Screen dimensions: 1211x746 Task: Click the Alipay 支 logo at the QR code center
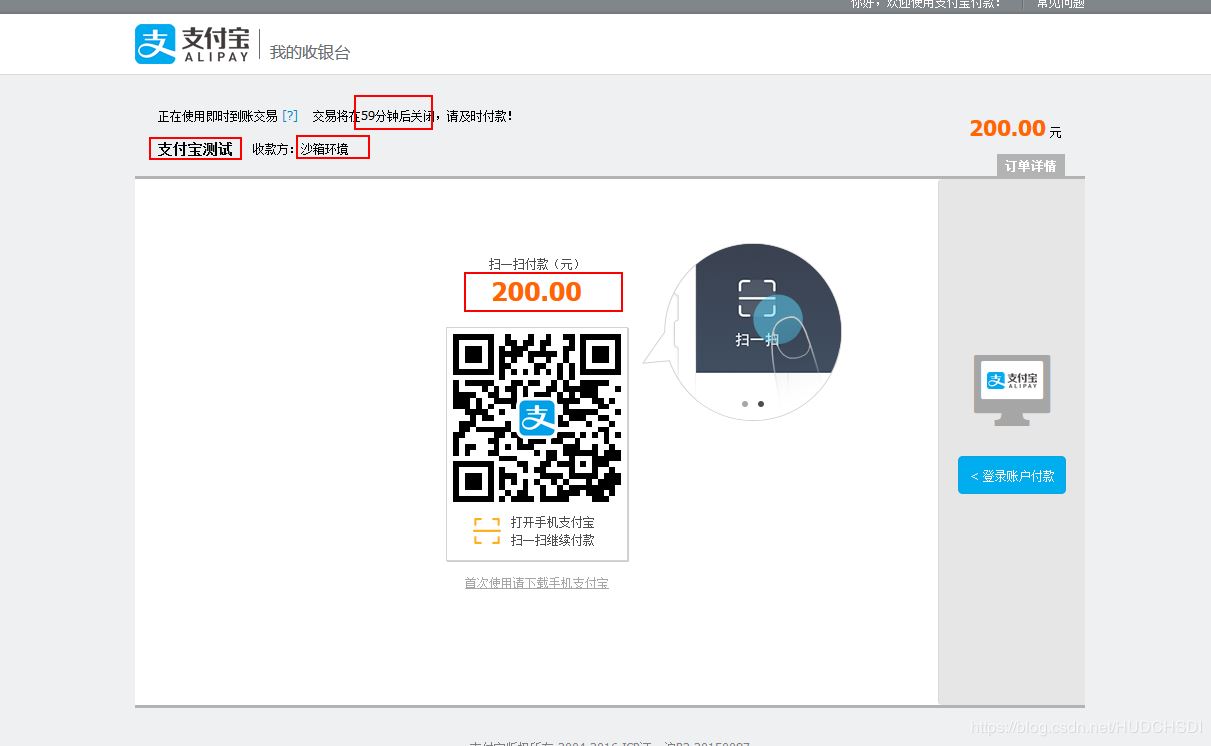point(536,418)
